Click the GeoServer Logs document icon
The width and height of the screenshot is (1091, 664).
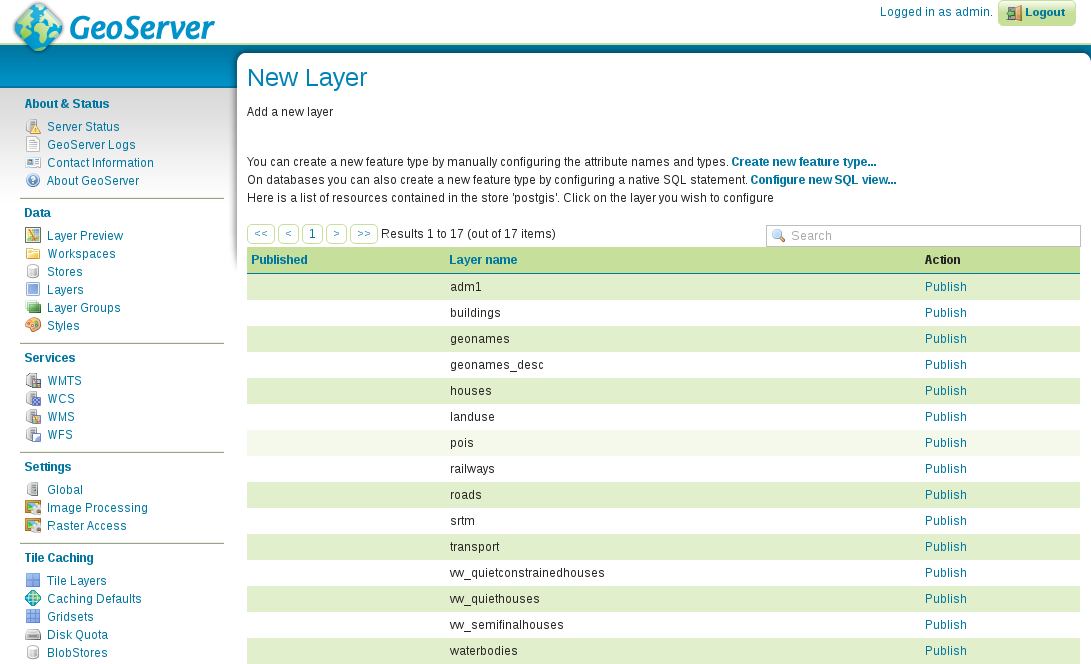[x=33, y=145]
